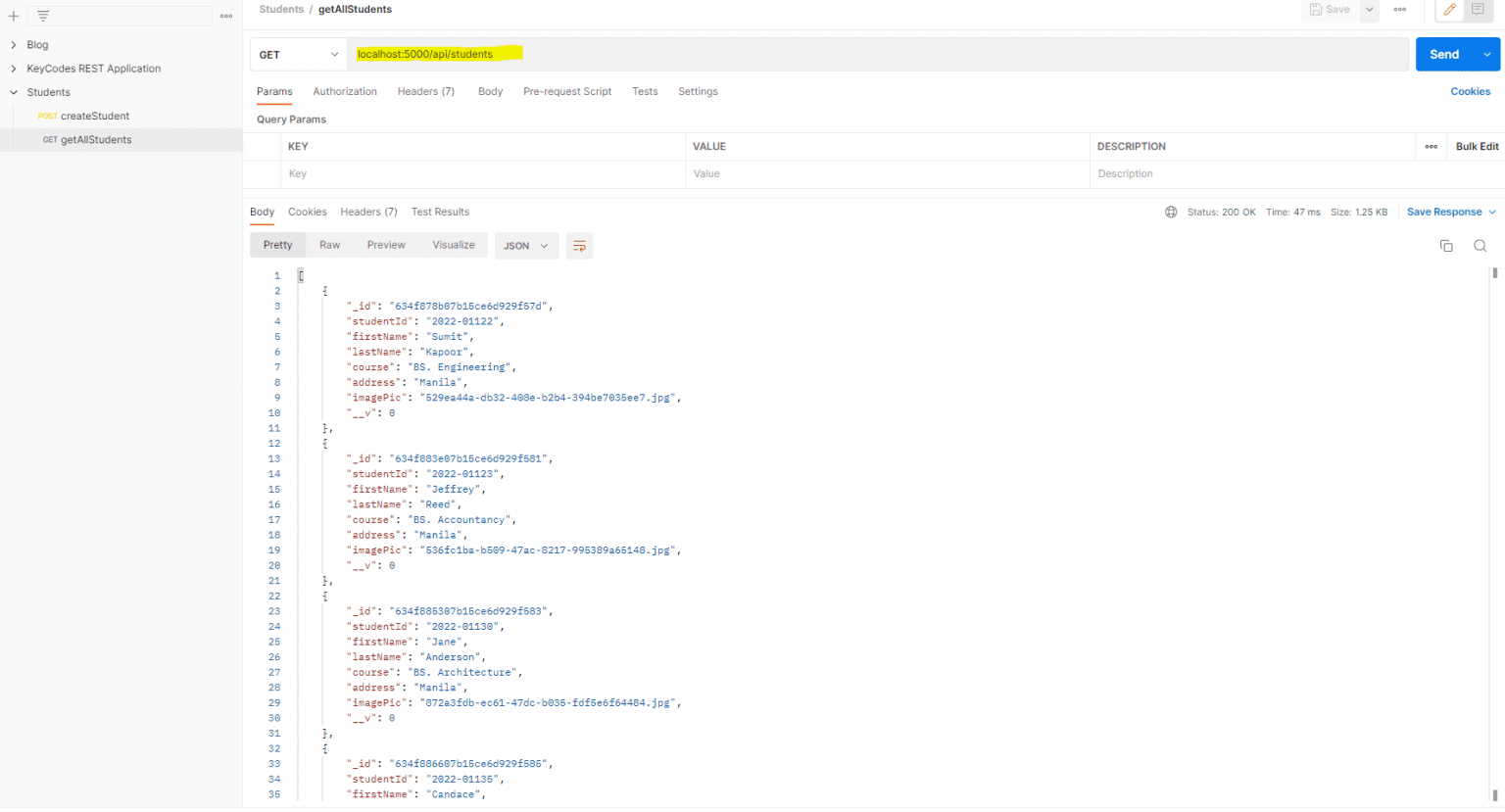Click the plus icon to create new collection

(14, 17)
